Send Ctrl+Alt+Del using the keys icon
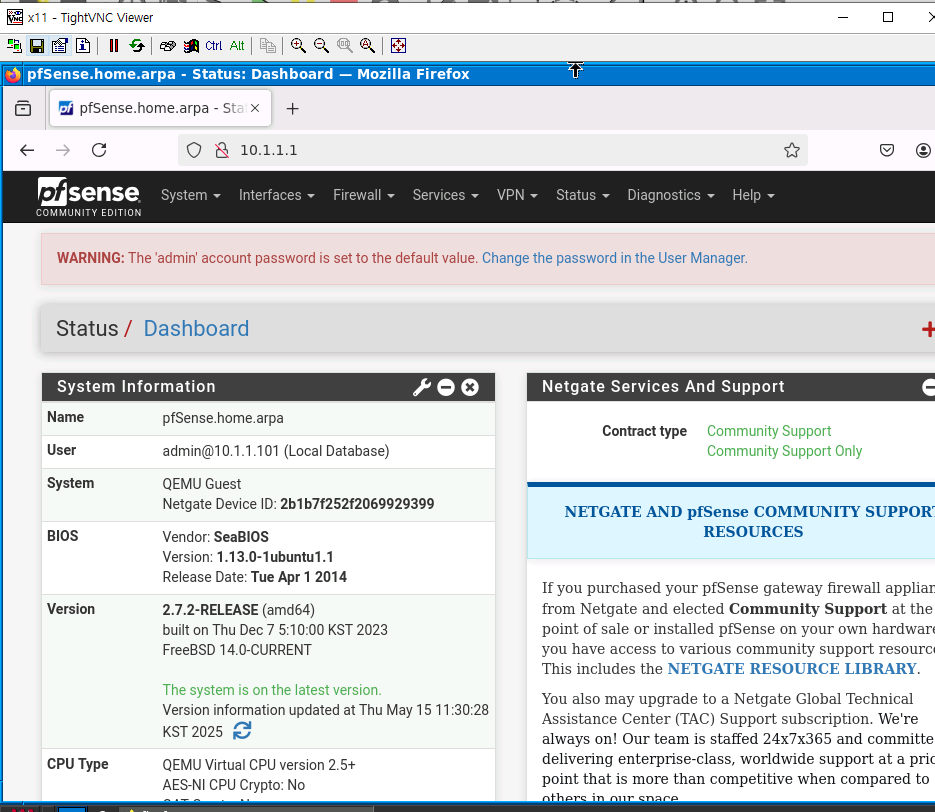935x812 pixels. pyautogui.click(x=168, y=45)
